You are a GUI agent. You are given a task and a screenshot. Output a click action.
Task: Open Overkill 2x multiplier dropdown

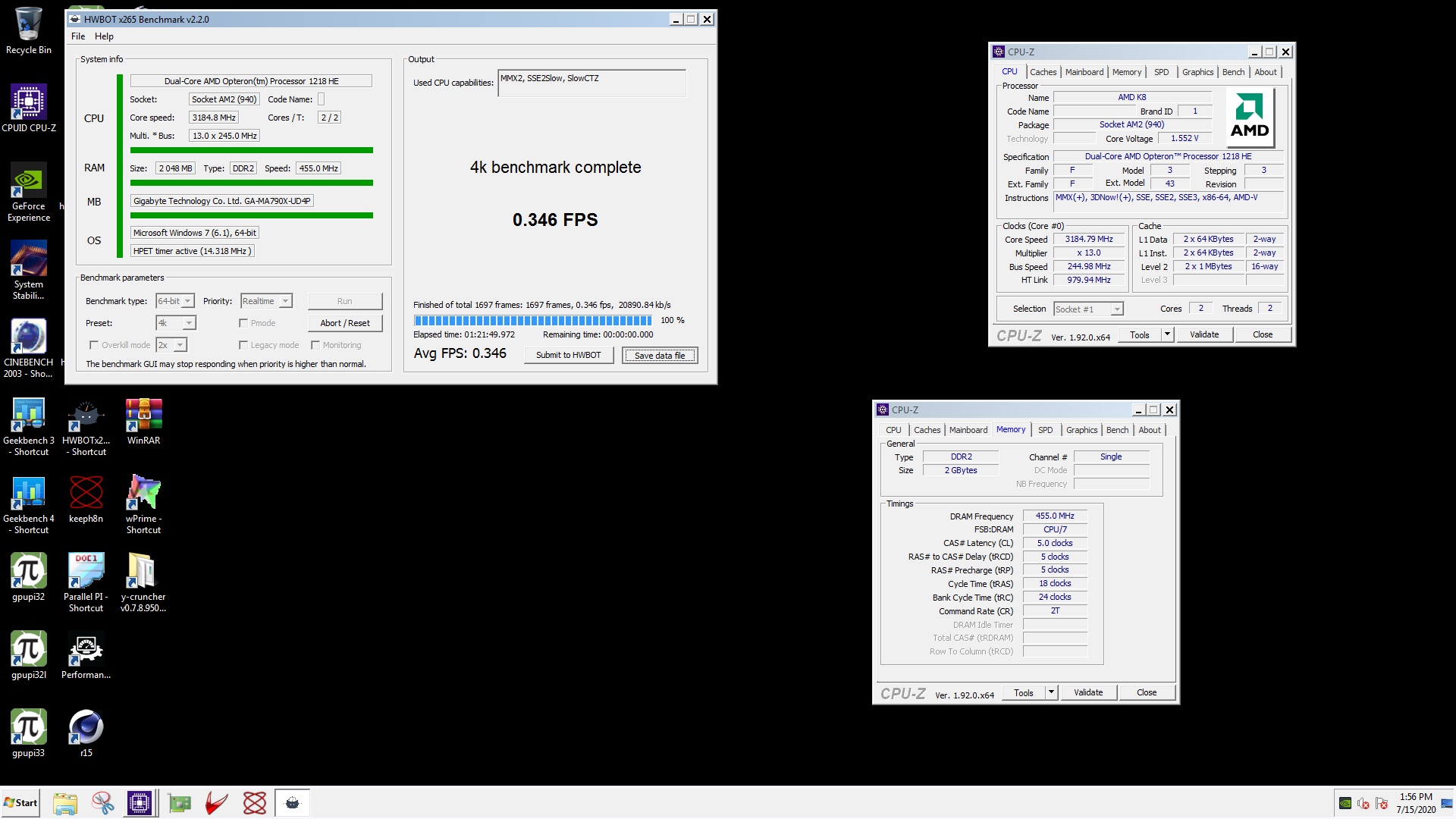click(x=171, y=345)
